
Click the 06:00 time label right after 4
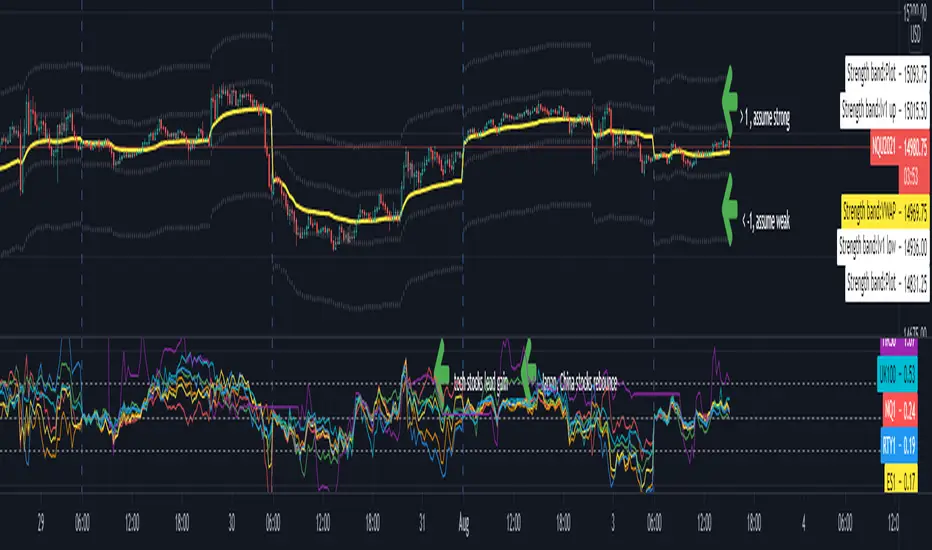(845, 522)
